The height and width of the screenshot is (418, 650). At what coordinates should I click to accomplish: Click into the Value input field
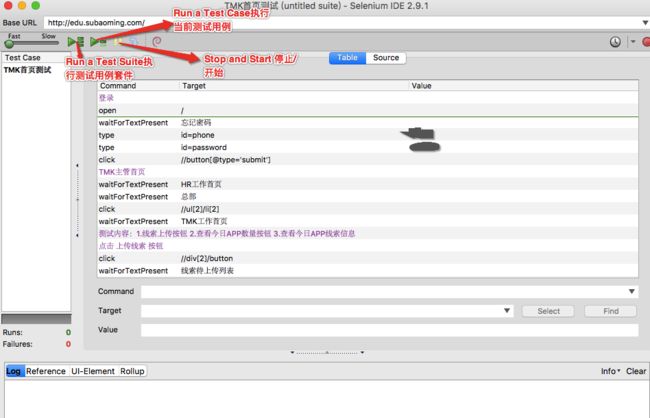[389, 330]
